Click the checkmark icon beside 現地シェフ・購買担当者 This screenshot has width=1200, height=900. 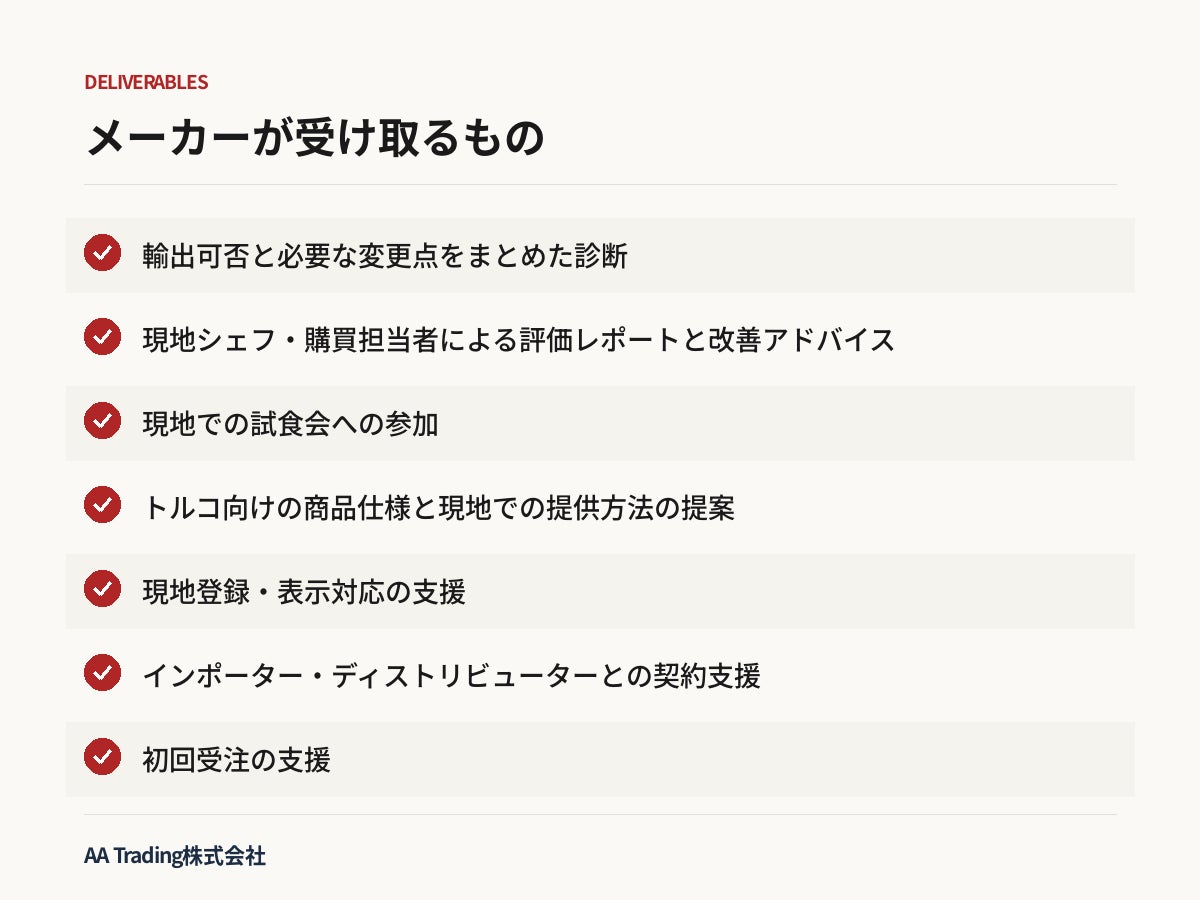[102, 337]
